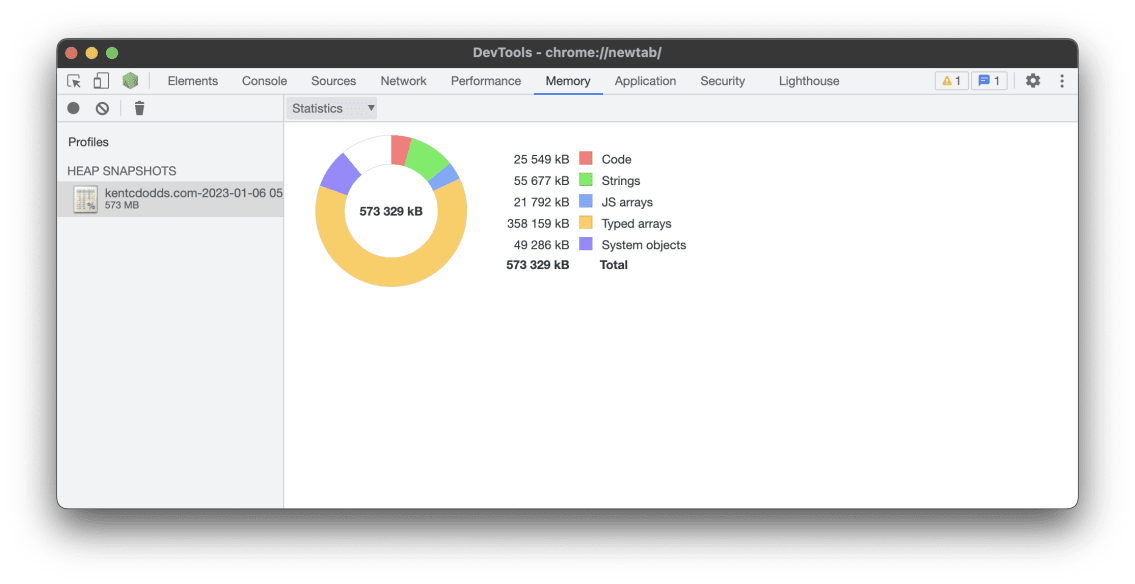Screen dimensions: 1135x584
Task: Click the green maximize window button
Action: click(111, 53)
